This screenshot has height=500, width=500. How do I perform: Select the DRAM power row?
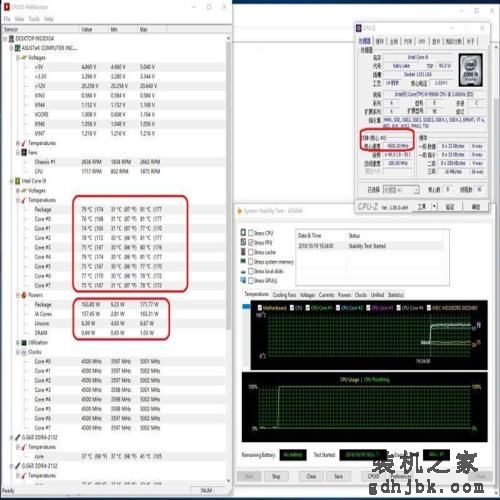113,333
